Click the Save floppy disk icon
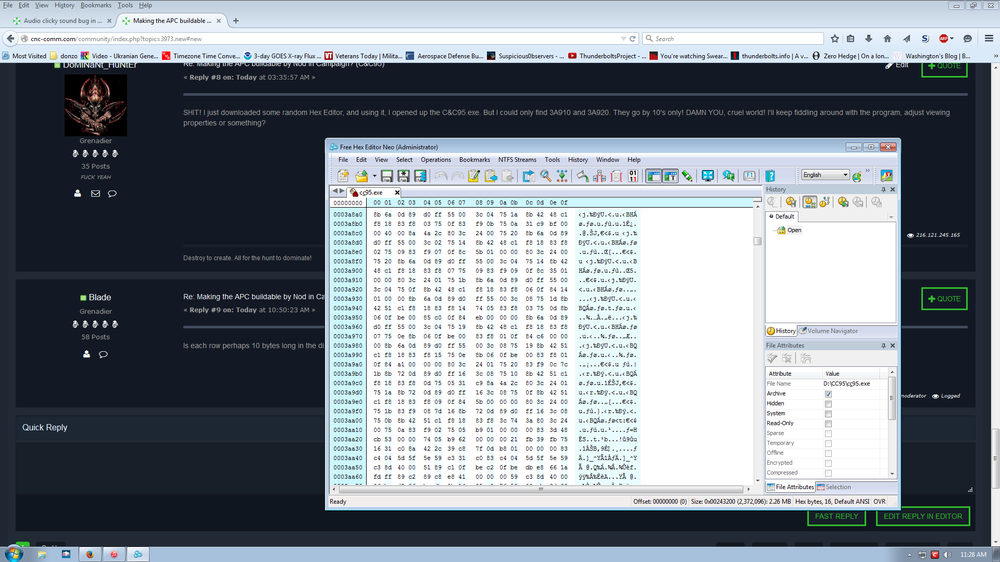This screenshot has height=562, width=1000. pos(386,176)
